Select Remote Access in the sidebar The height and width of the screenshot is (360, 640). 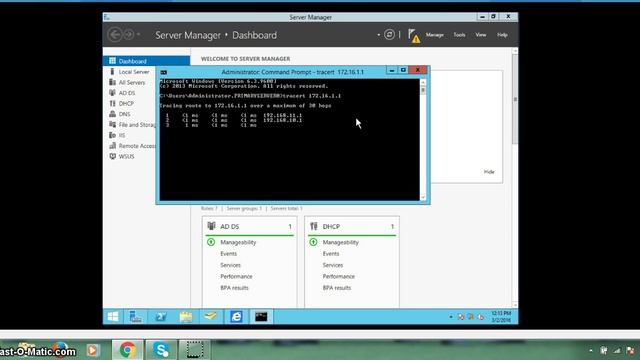137,146
